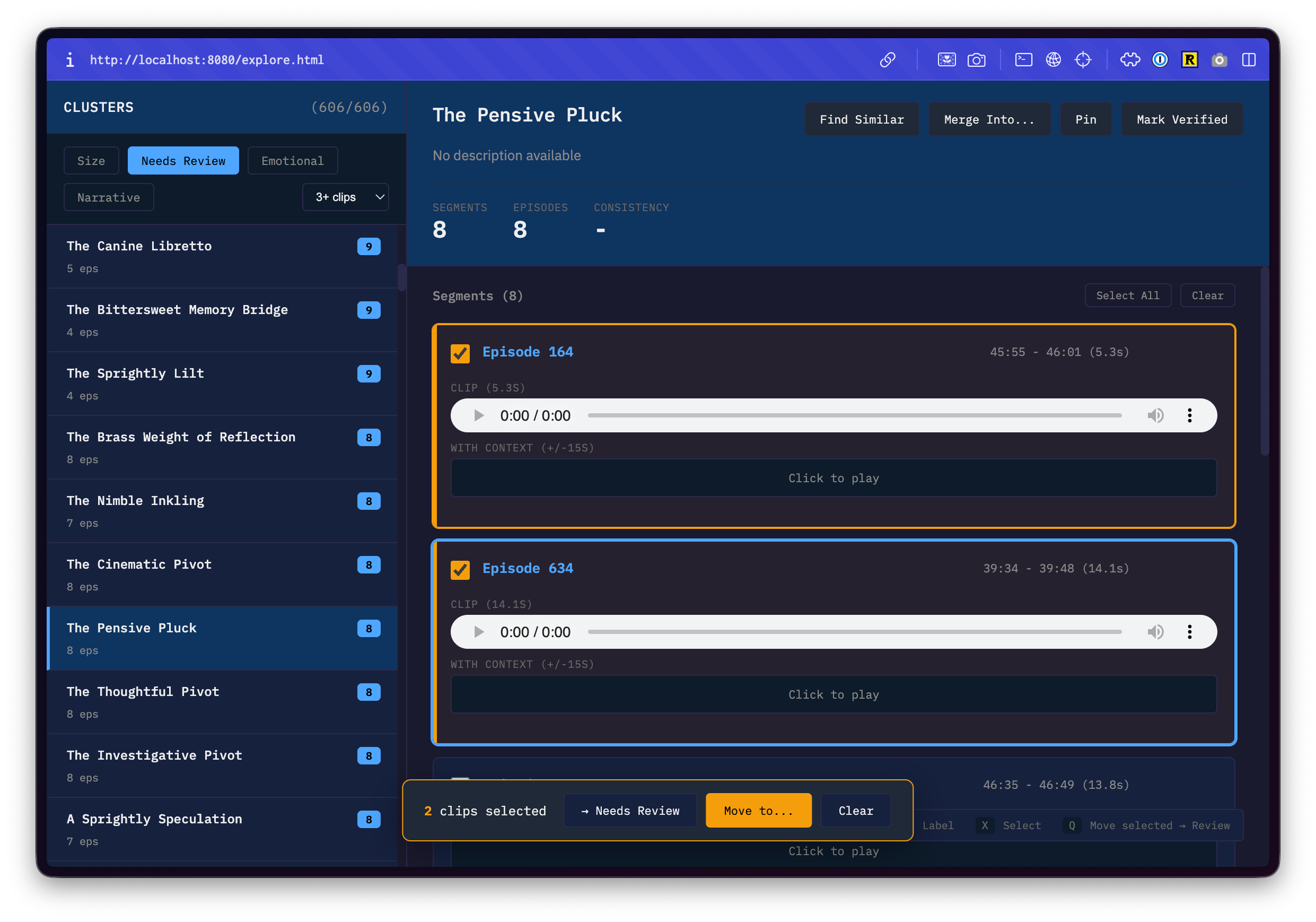This screenshot has width=1316, height=922.
Task: Open the extensions puzzle piece icon
Action: (1130, 59)
